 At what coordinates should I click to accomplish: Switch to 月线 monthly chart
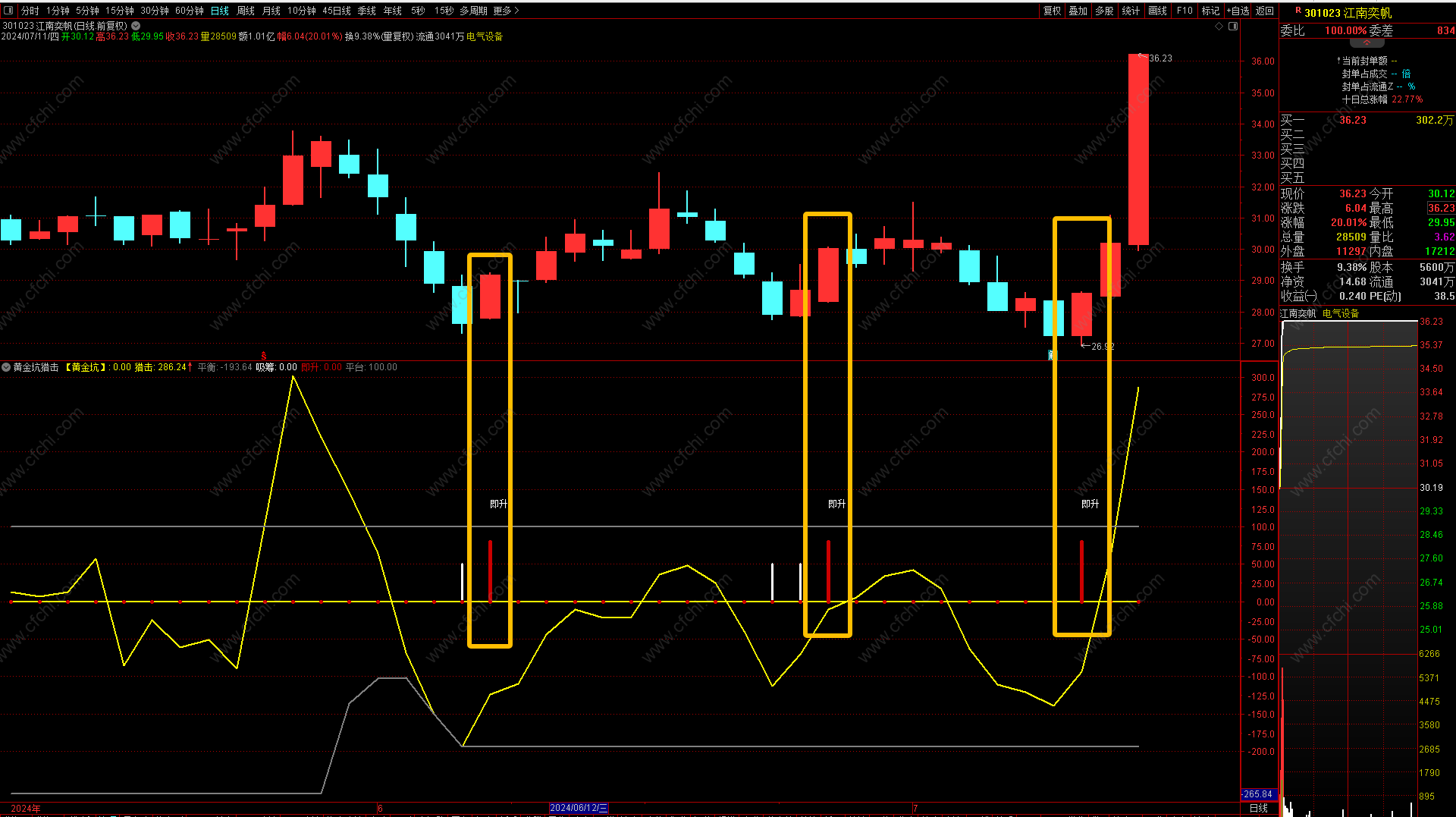point(271,11)
